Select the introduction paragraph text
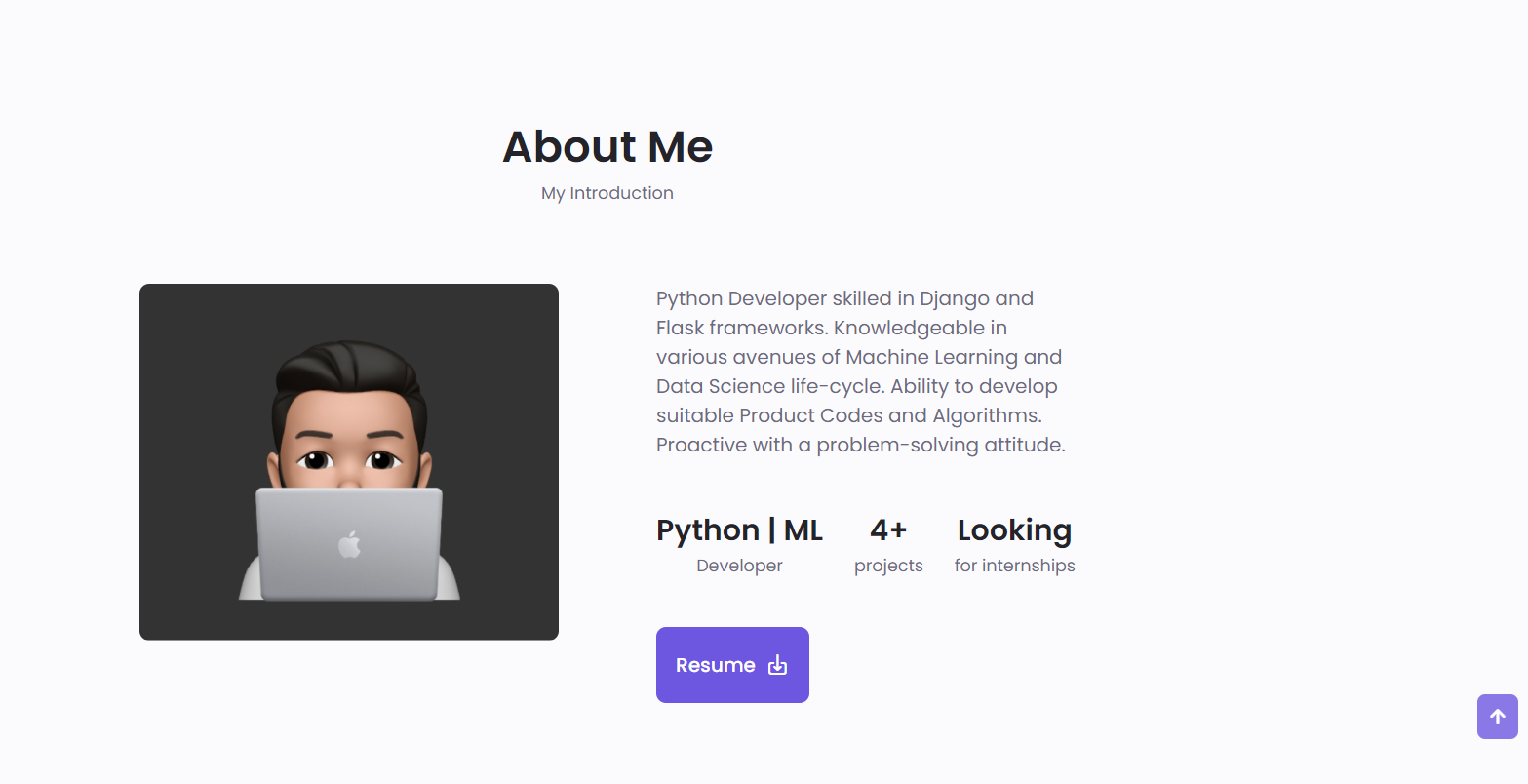The image size is (1528, 784). click(x=858, y=371)
